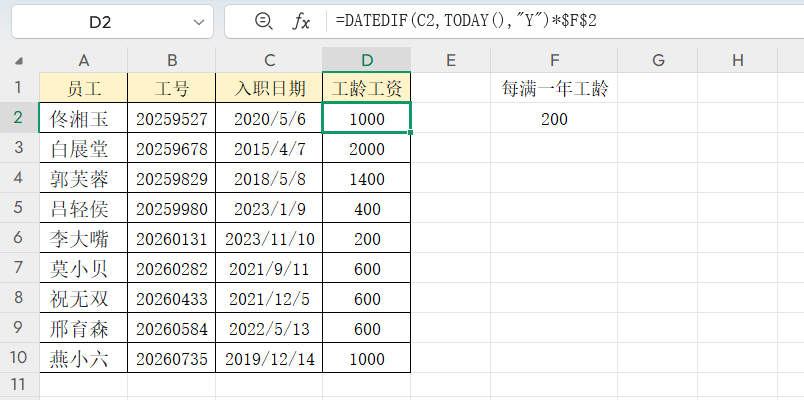Click the Name Box showing D2
This screenshot has height=400, width=804.
tap(100, 21)
